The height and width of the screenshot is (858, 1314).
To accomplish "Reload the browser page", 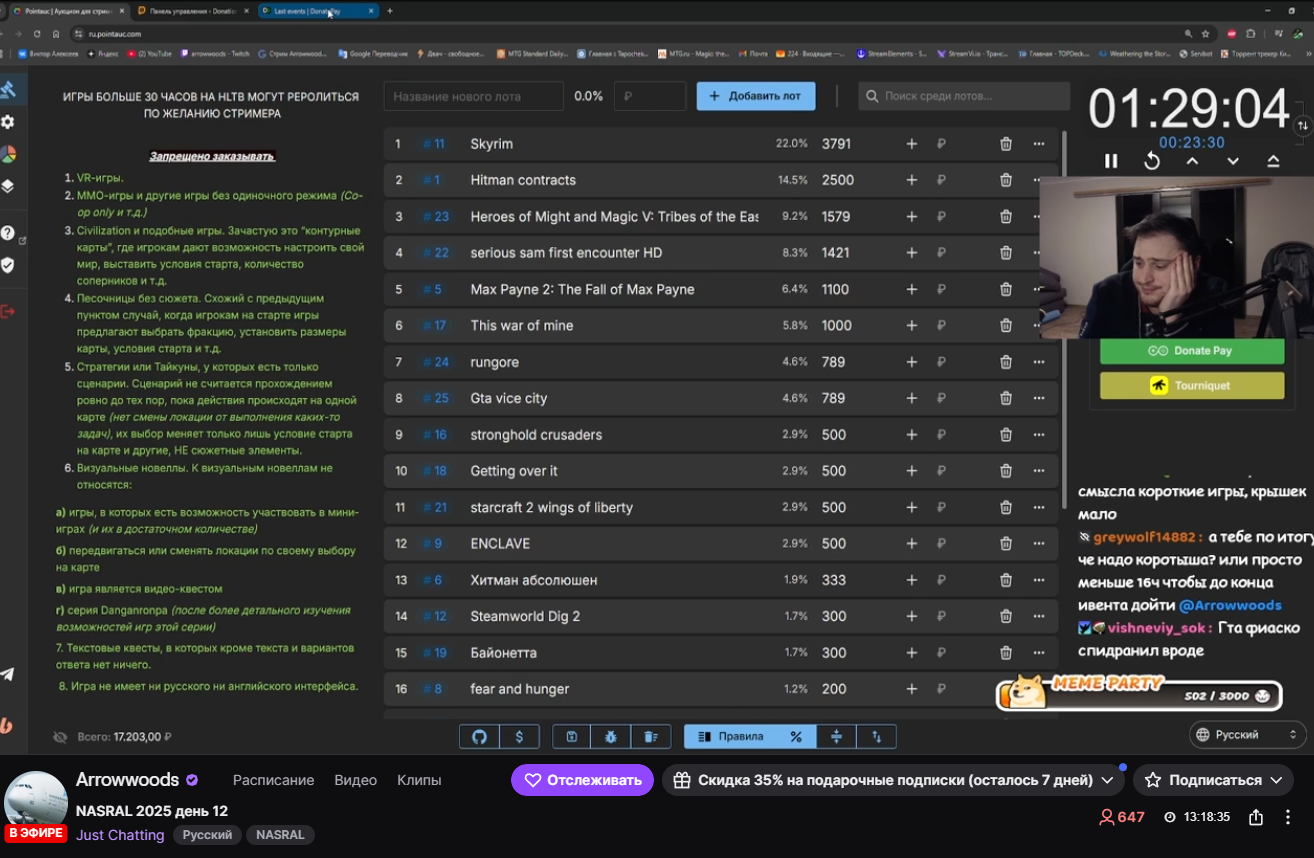I will pyautogui.click(x=38, y=33).
